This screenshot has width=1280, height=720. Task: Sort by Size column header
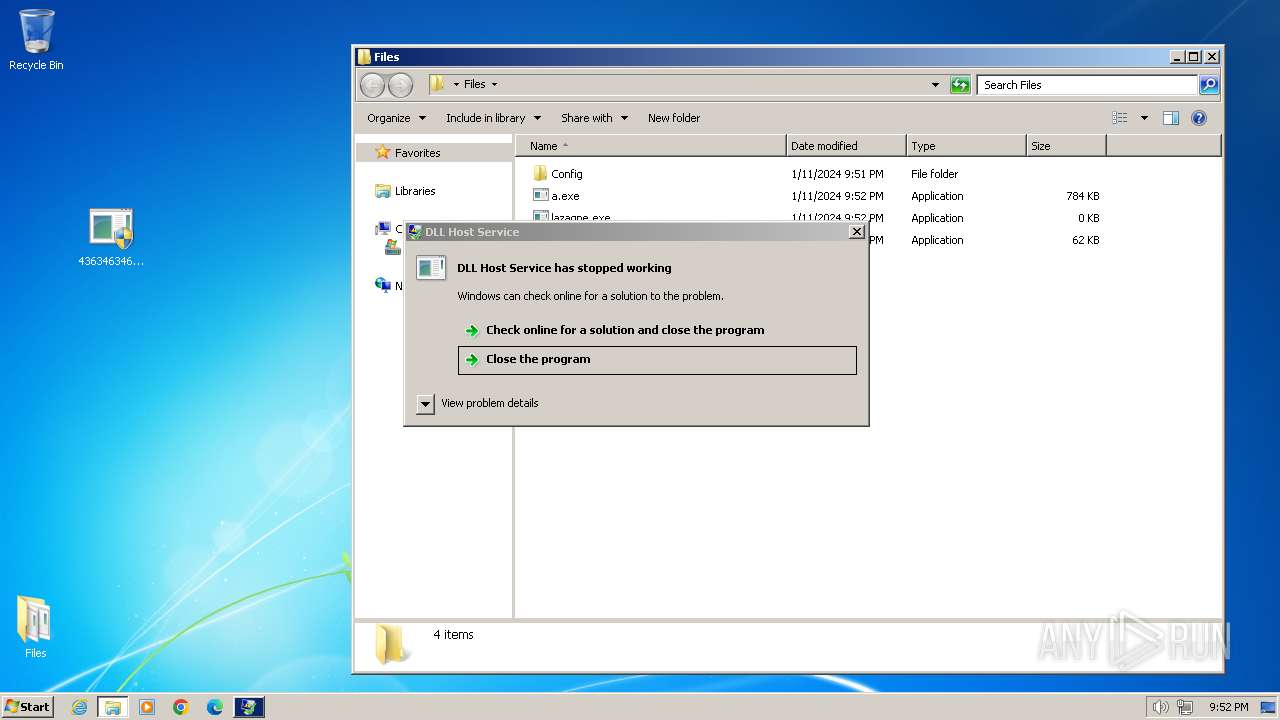tap(1067, 146)
